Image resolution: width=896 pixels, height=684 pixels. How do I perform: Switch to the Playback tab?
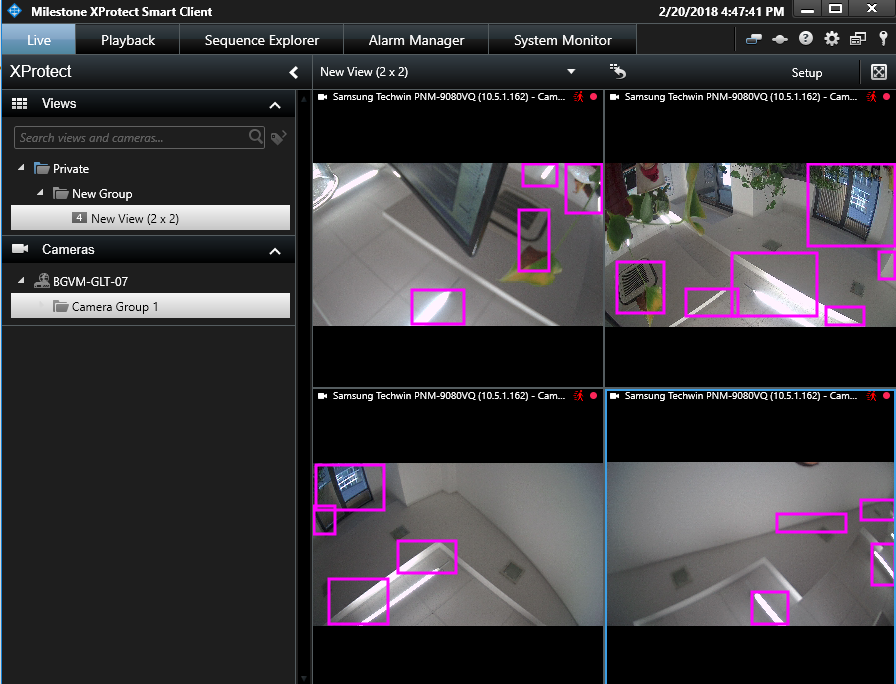pyautogui.click(x=127, y=40)
